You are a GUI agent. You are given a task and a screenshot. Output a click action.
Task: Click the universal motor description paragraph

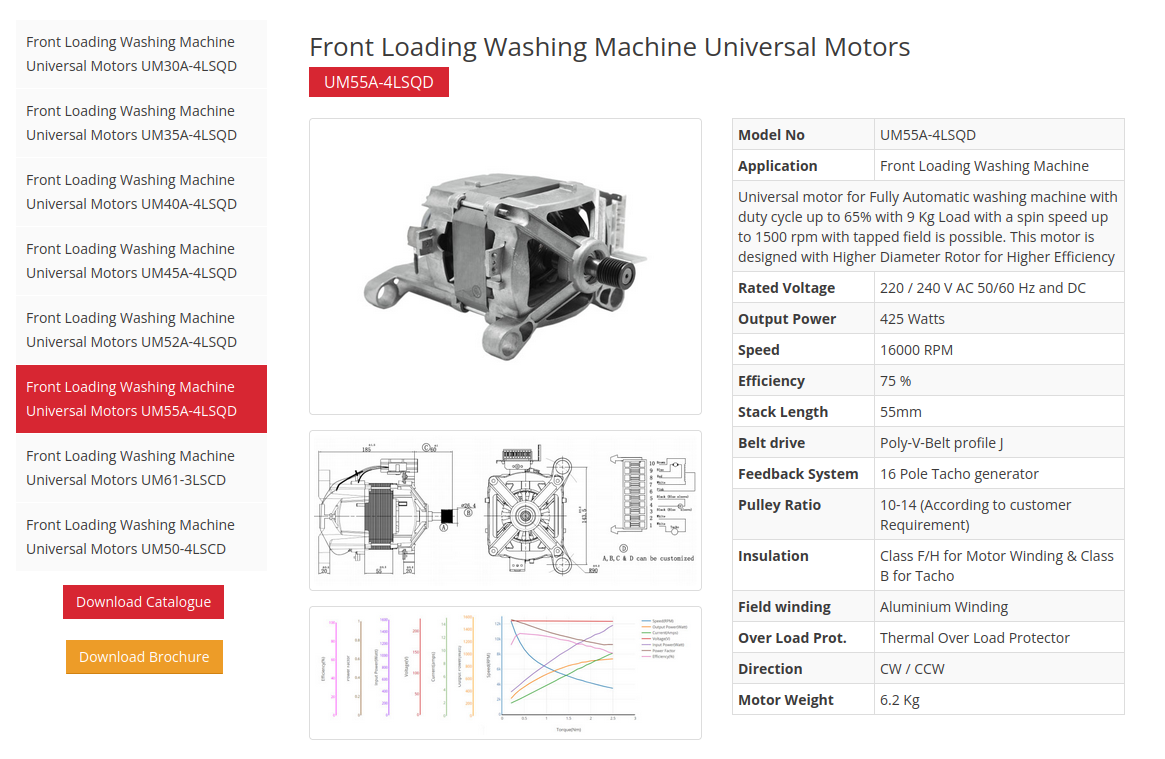click(x=928, y=227)
